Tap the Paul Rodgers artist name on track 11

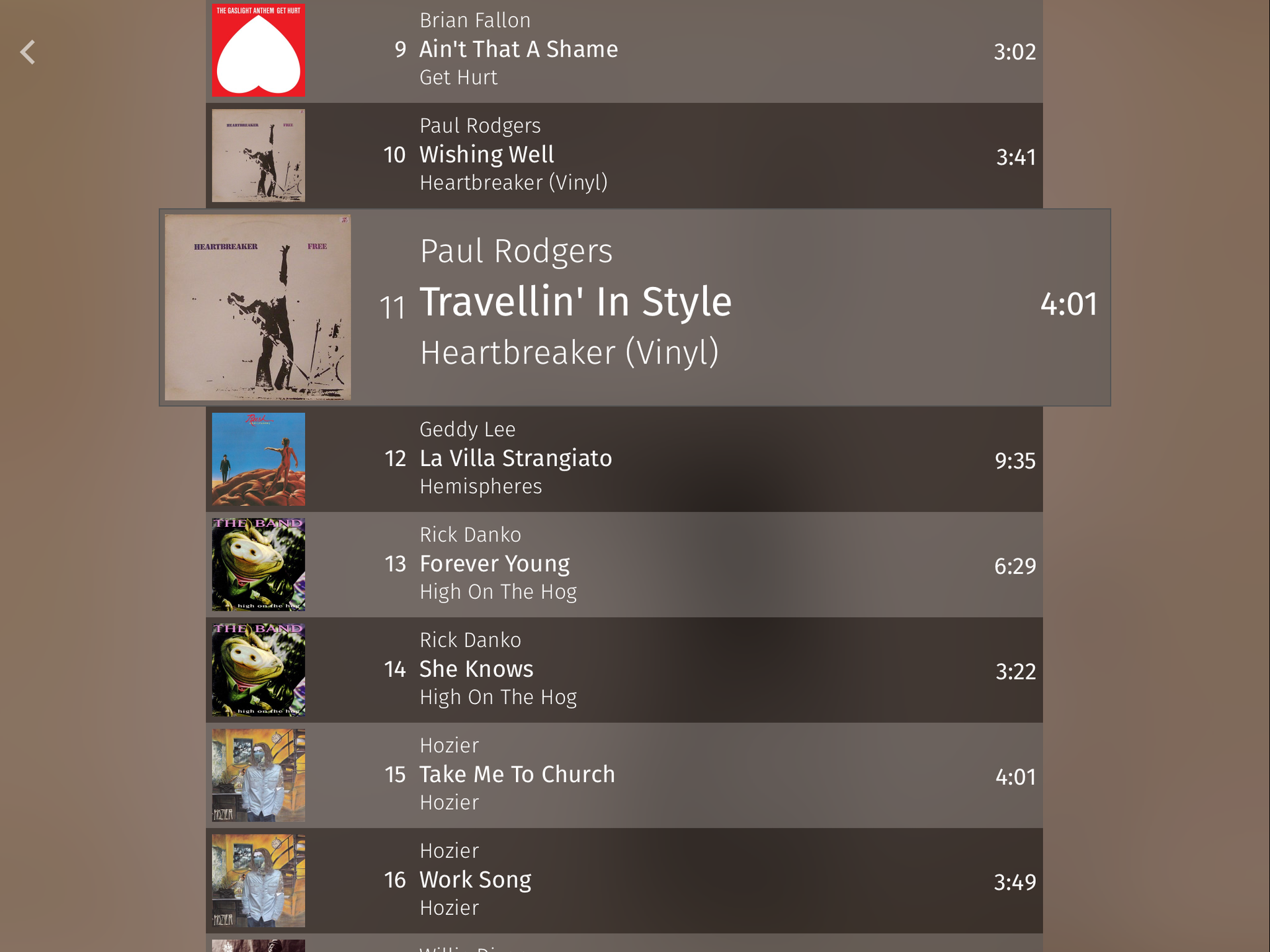tap(517, 252)
